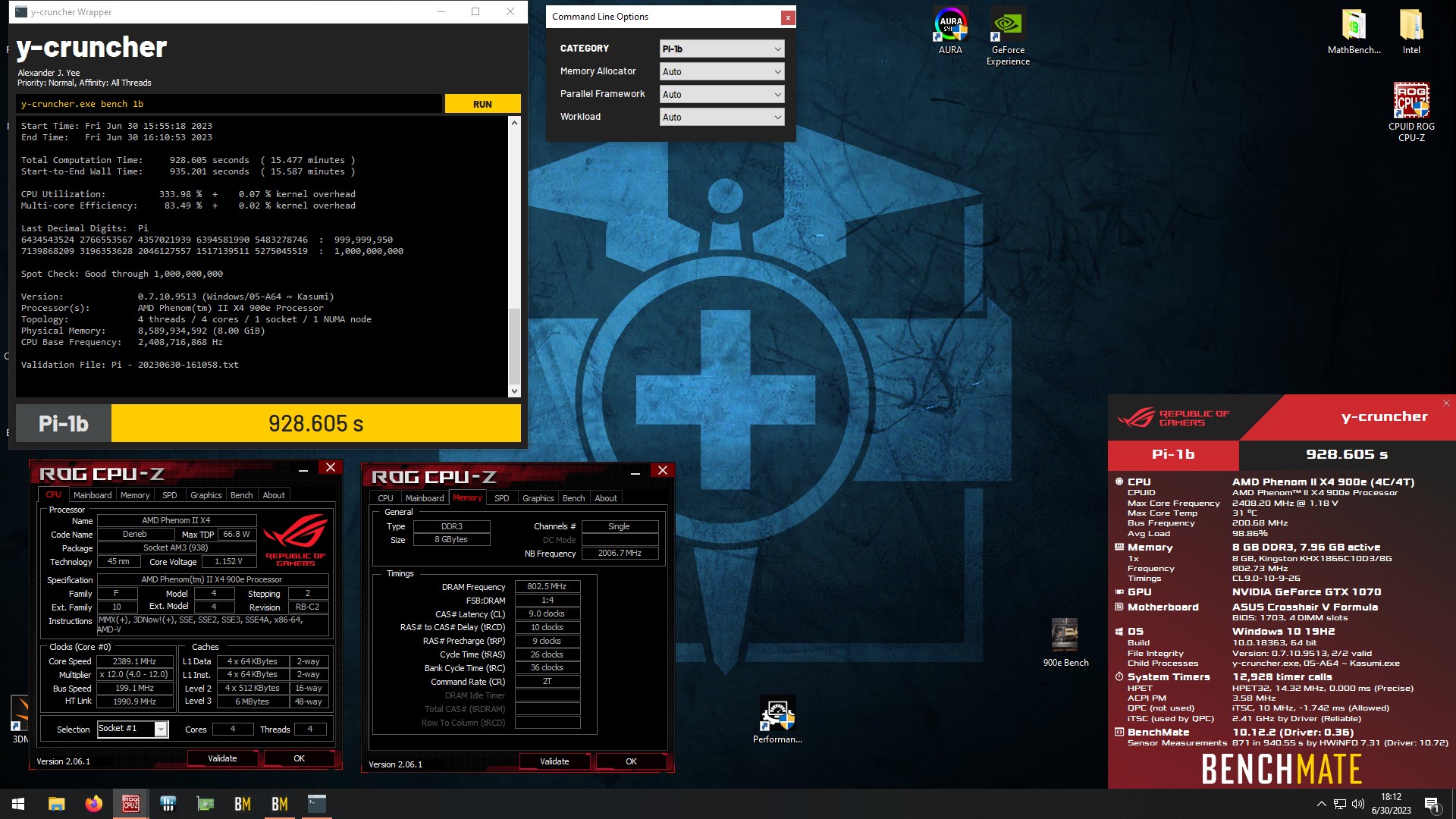Viewport: 1456px width, 819px height.
Task: Show hidden system tray icons
Action: [x=1322, y=804]
